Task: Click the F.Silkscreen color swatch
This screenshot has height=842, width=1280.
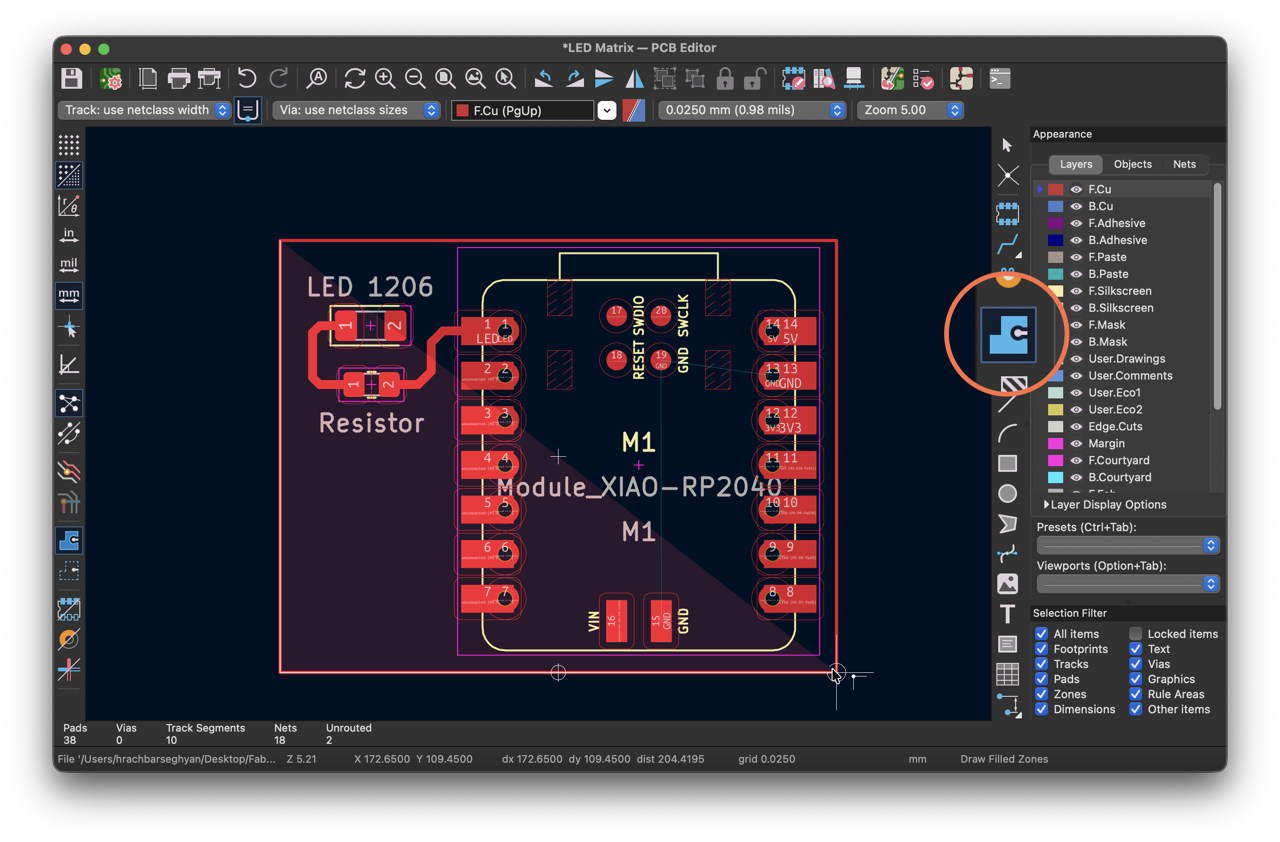Action: 1056,291
